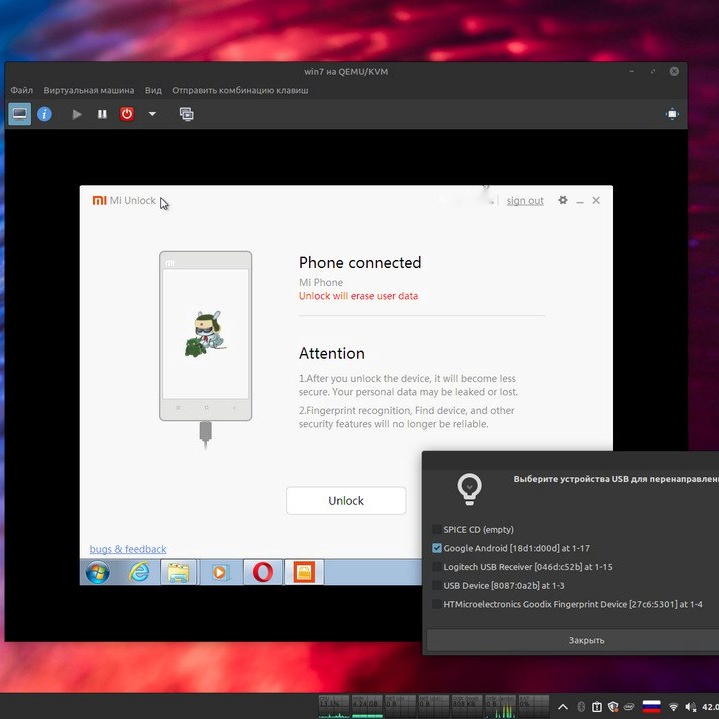The width and height of the screenshot is (719, 719).
Task: Close the win7 QEMU/KVM window
Action: tap(674, 71)
